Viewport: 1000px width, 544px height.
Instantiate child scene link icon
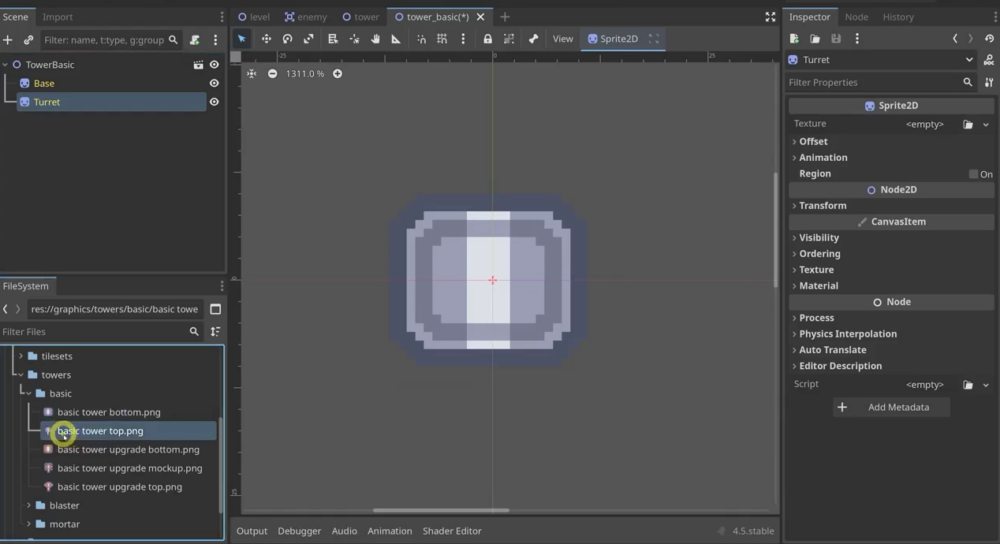click(x=28, y=40)
